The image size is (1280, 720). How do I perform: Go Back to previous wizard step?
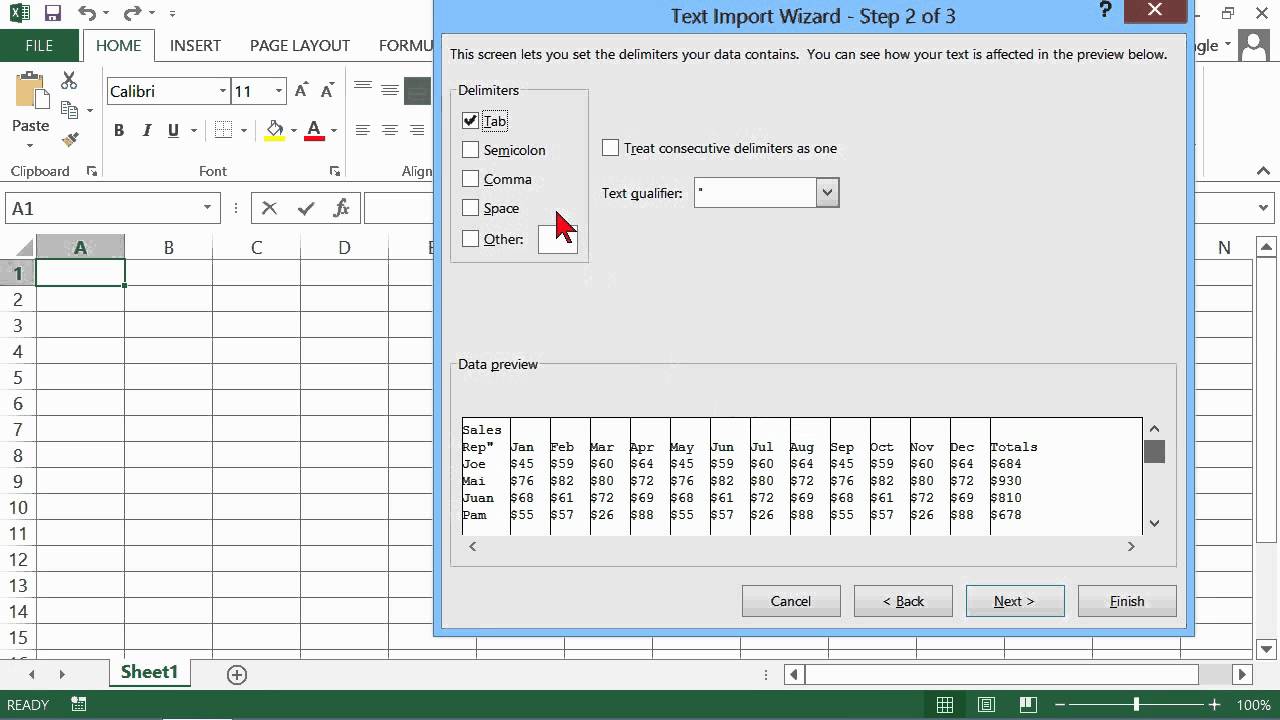903,601
